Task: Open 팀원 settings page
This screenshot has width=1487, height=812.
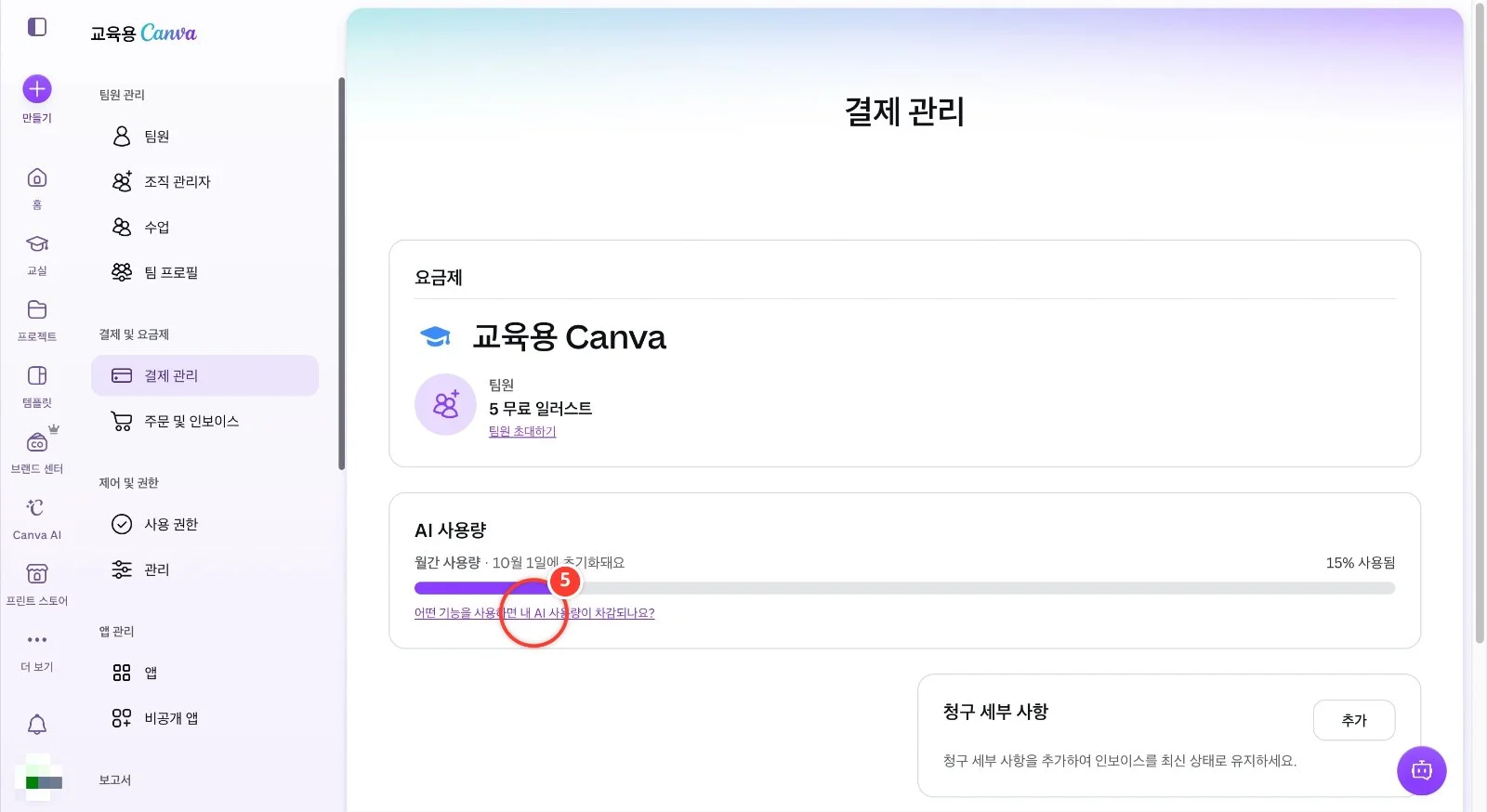Action: 204,137
